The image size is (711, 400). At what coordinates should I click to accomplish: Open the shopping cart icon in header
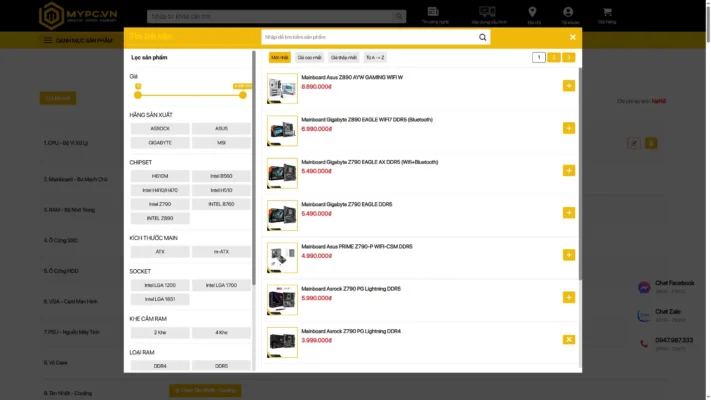click(607, 12)
